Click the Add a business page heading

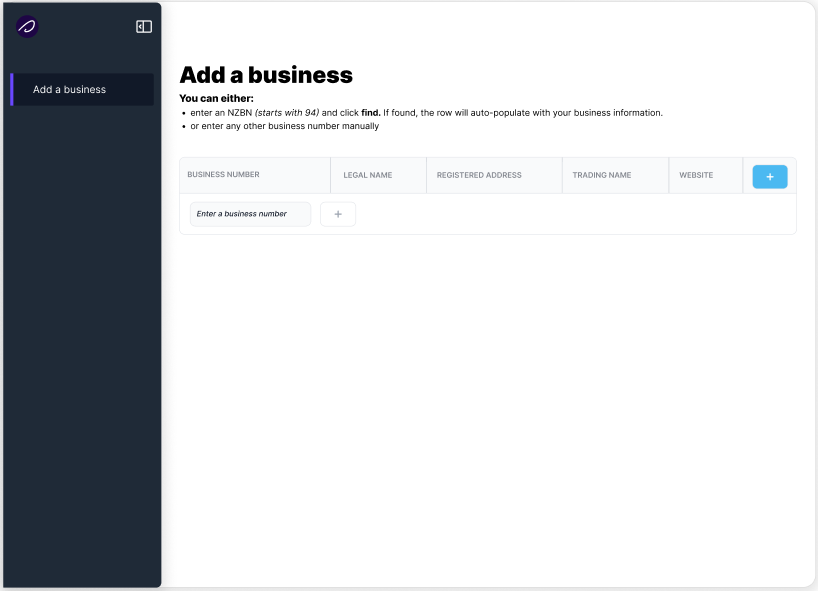tap(266, 75)
